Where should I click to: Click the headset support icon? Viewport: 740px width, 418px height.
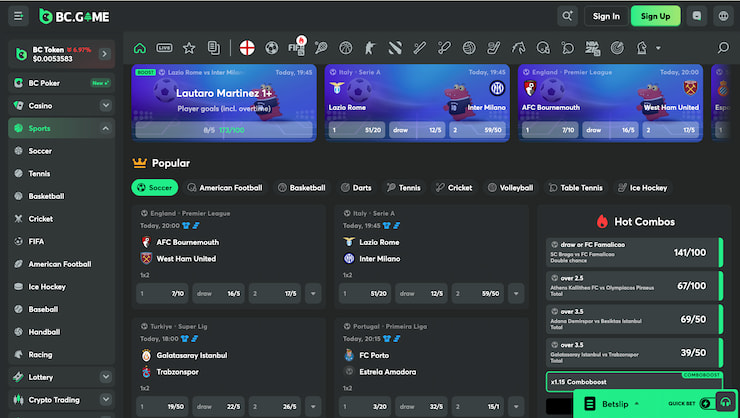pyautogui.click(x=725, y=402)
